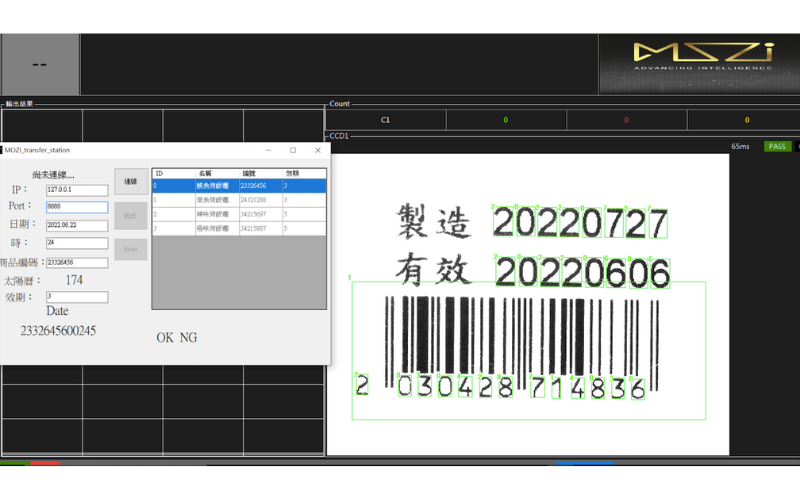The width and height of the screenshot is (800, 500).
Task: Click the IP field containing 127.0.0.1
Action: click(x=77, y=190)
